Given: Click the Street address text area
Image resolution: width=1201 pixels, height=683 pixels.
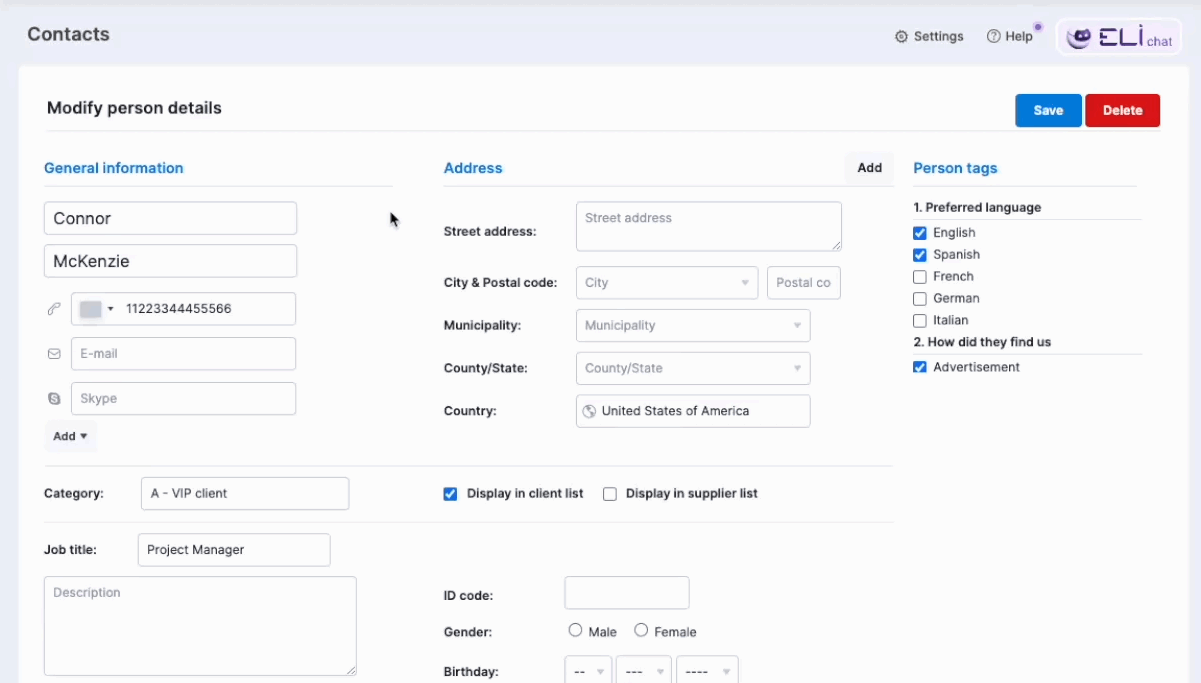Looking at the screenshot, I should [x=708, y=226].
